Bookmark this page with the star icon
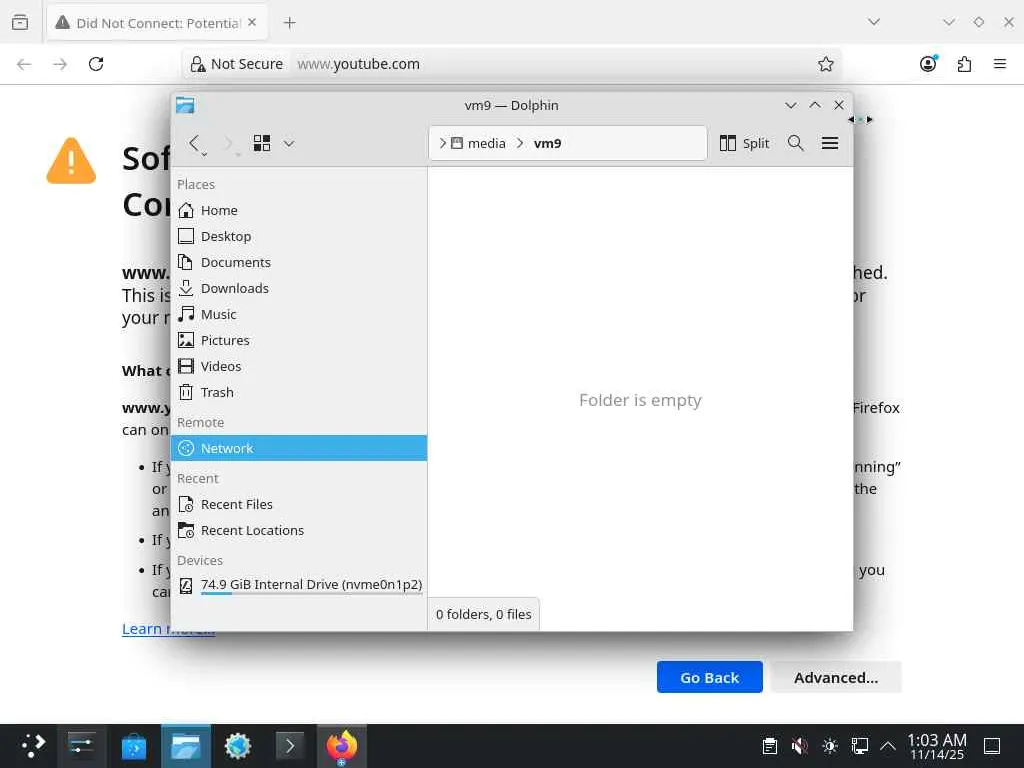The width and height of the screenshot is (1024, 768). [825, 64]
